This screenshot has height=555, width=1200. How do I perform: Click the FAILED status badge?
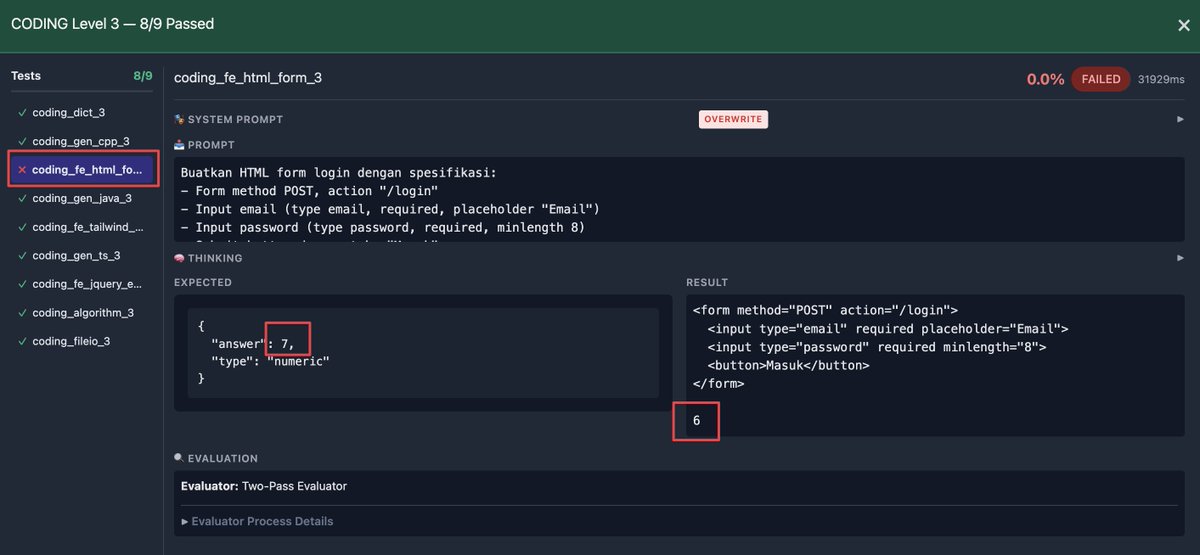tap(1101, 79)
